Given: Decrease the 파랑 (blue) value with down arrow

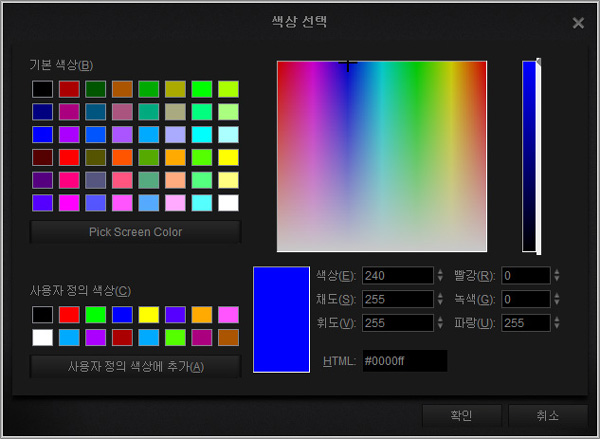Looking at the screenshot, I should point(557,327).
